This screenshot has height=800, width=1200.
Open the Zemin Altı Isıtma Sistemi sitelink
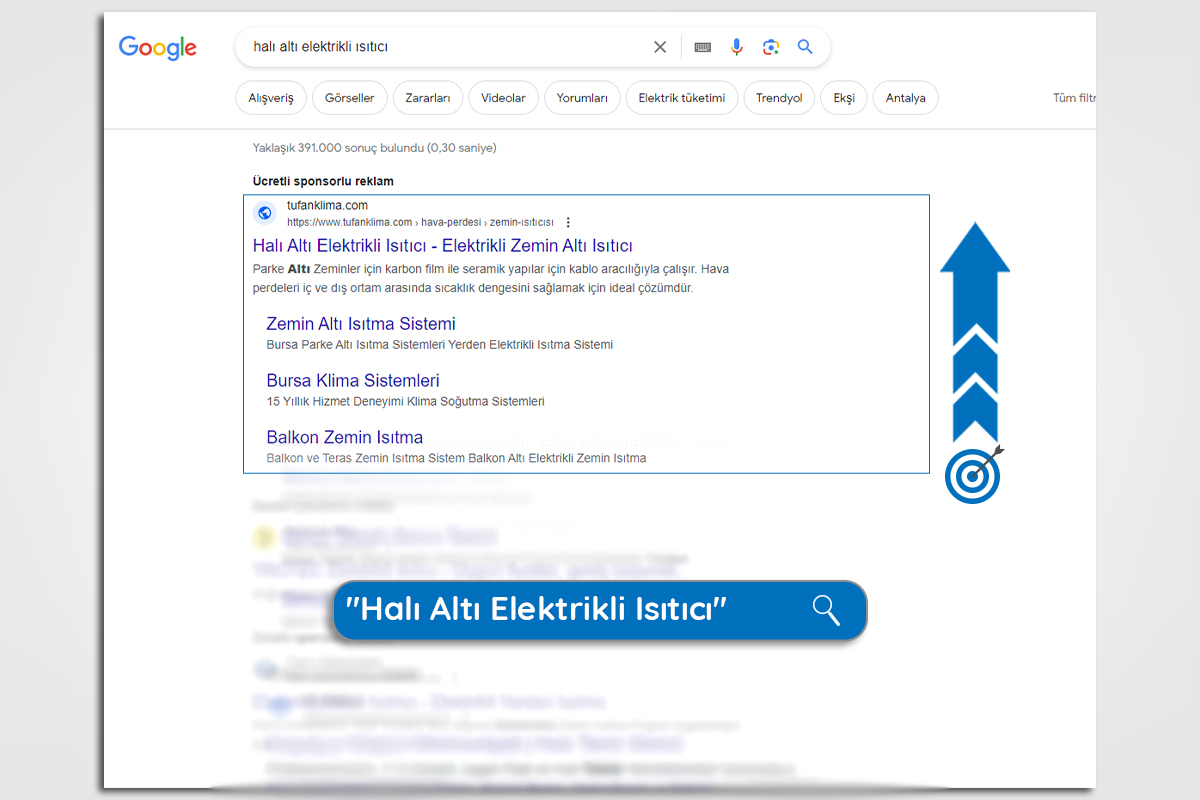pyautogui.click(x=361, y=324)
